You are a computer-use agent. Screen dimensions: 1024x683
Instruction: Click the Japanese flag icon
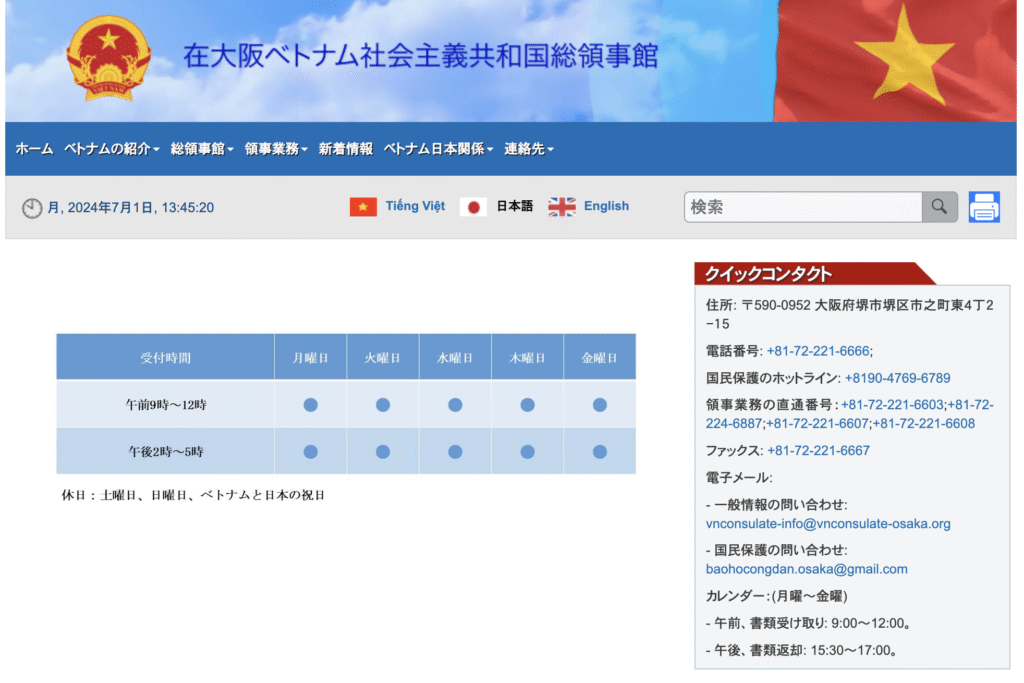pyautogui.click(x=473, y=207)
